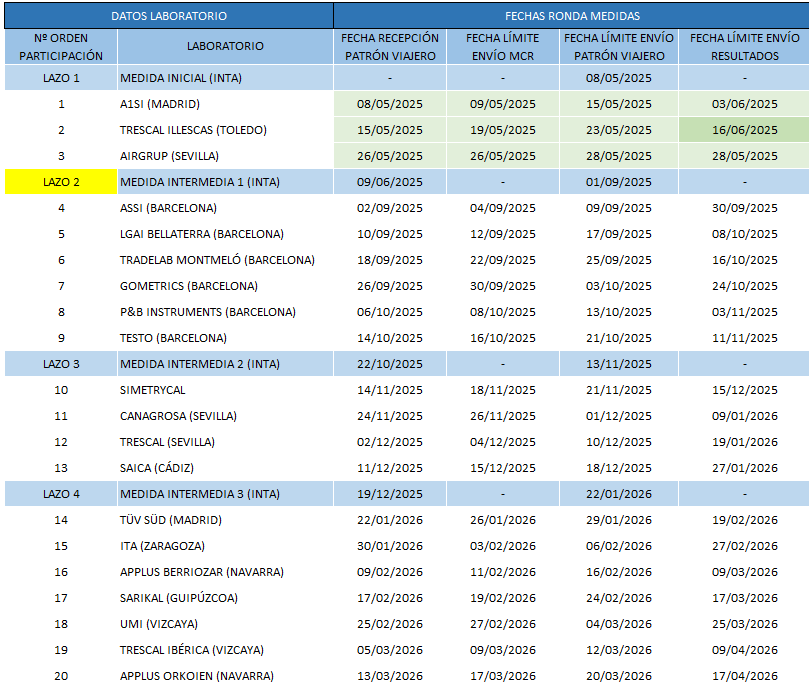Click MEDIDA INTERMEDIA 2 (INTA) cell
Screen dimensions: 809x689
click(225, 364)
